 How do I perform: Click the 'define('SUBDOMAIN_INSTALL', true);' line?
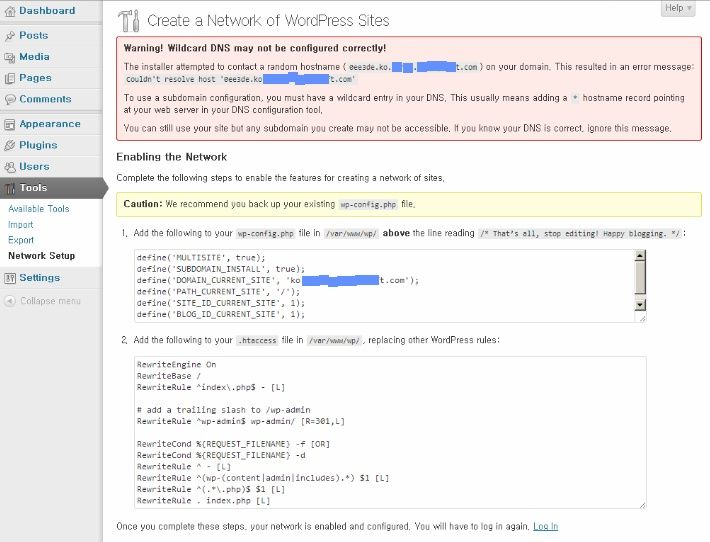point(221,269)
